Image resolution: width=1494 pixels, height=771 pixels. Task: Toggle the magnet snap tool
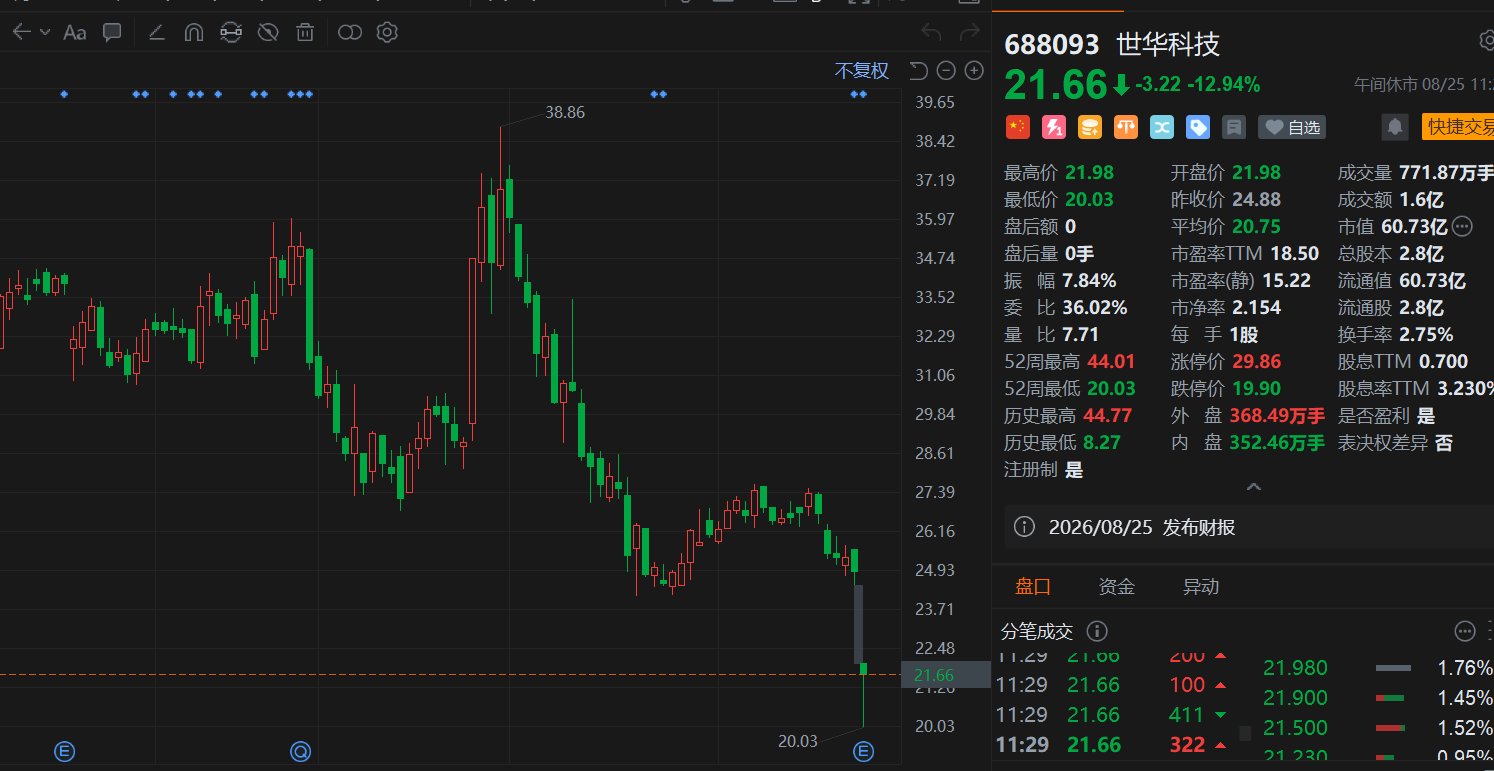click(x=194, y=33)
